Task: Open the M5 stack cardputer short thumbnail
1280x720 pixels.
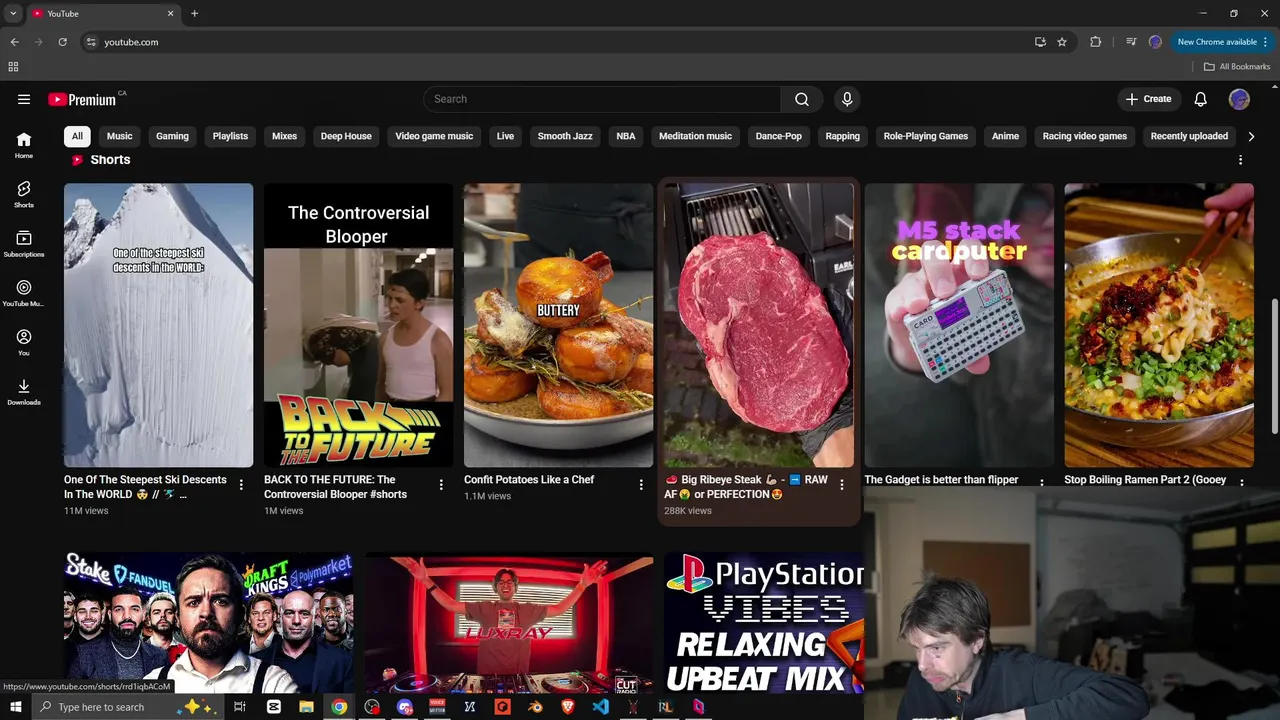Action: click(x=959, y=325)
